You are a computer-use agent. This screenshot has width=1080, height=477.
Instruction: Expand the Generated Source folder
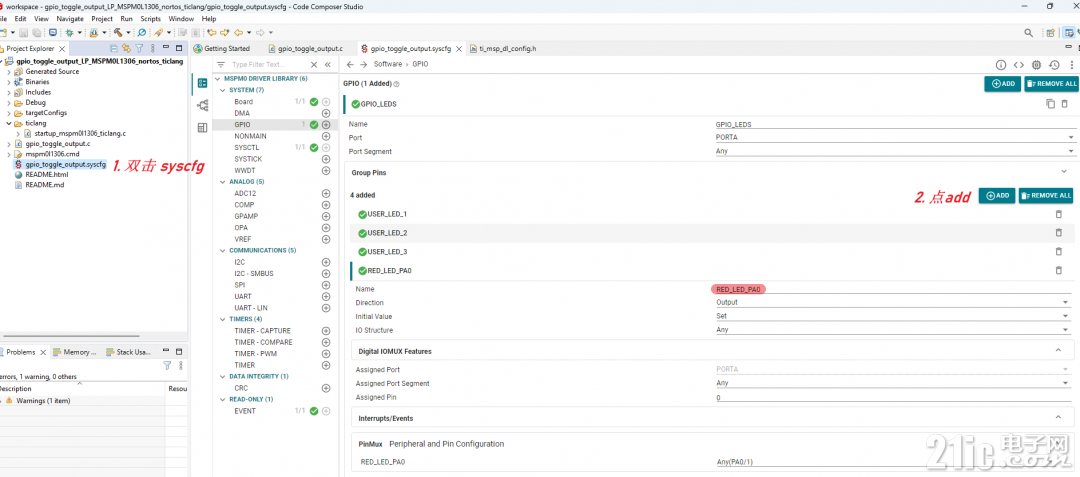tap(9, 72)
